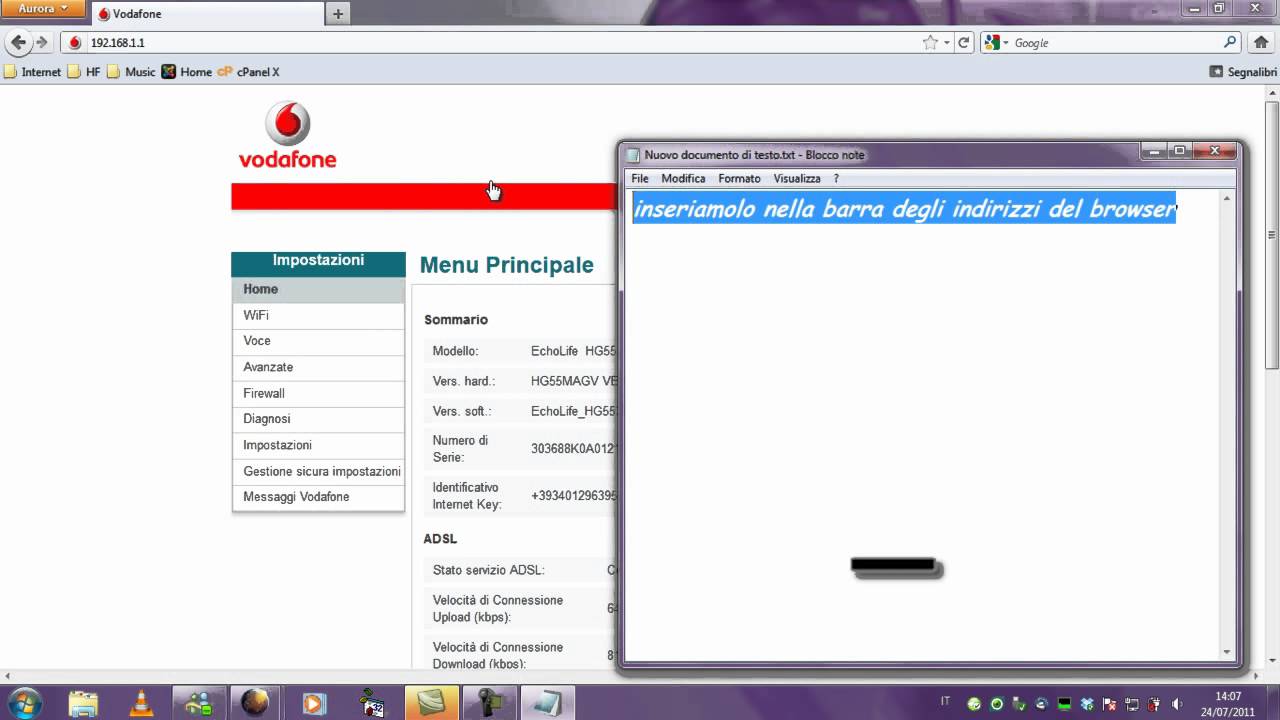Open the WiFi settings page

tap(318, 315)
